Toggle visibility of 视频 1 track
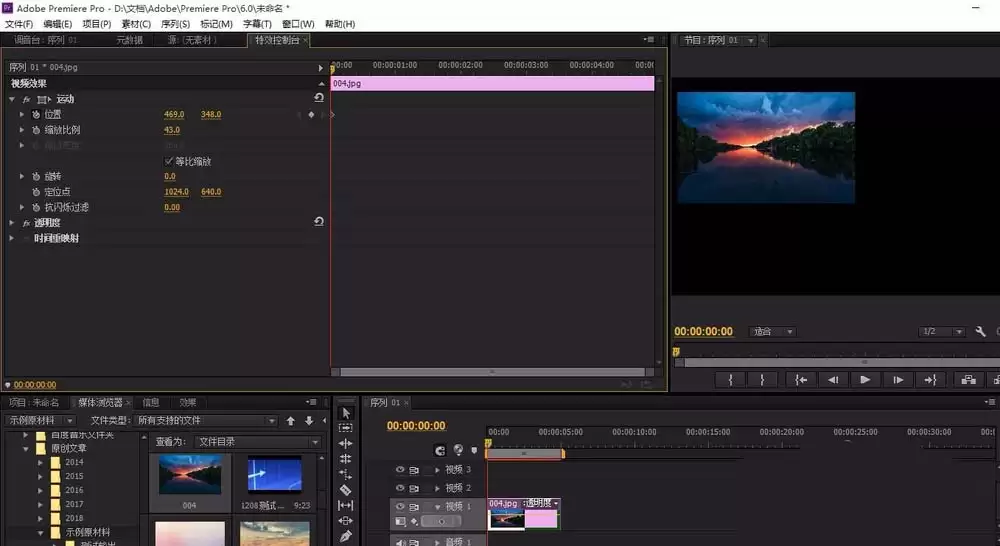The height and width of the screenshot is (546, 1000). point(400,506)
